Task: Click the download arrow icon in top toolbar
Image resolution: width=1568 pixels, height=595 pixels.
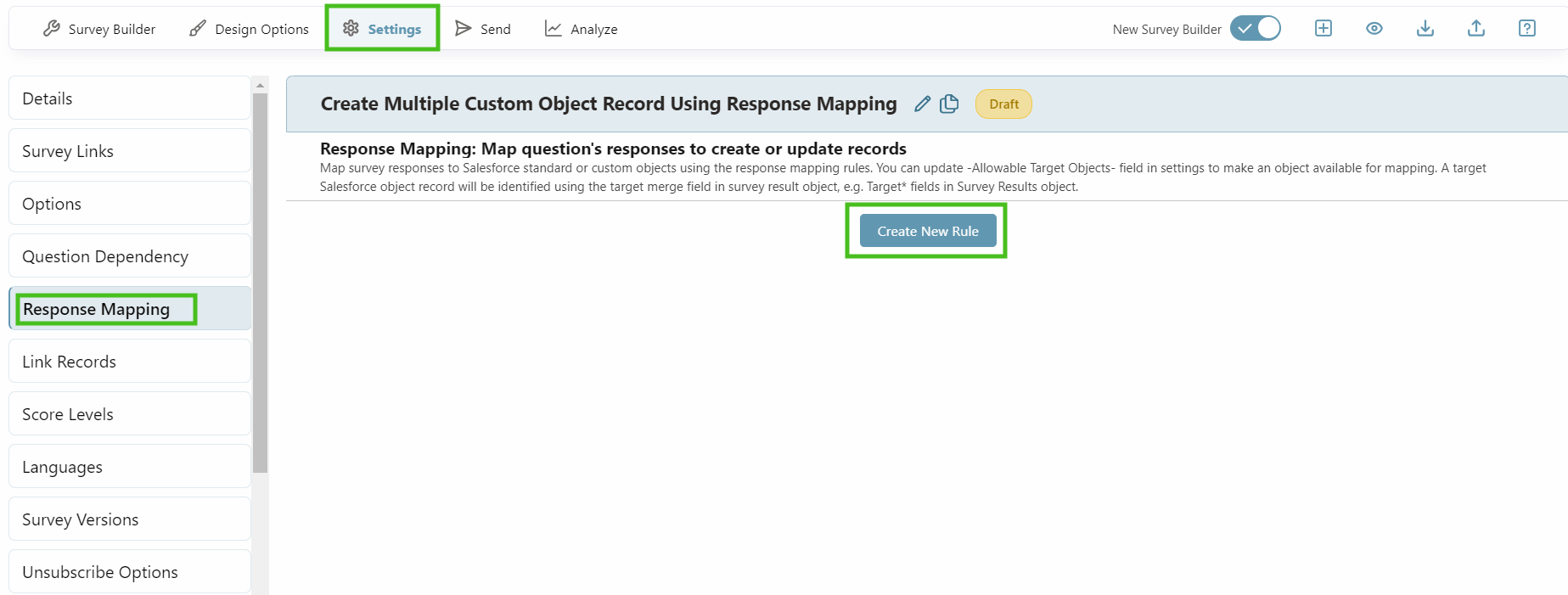Action: coord(1425,29)
